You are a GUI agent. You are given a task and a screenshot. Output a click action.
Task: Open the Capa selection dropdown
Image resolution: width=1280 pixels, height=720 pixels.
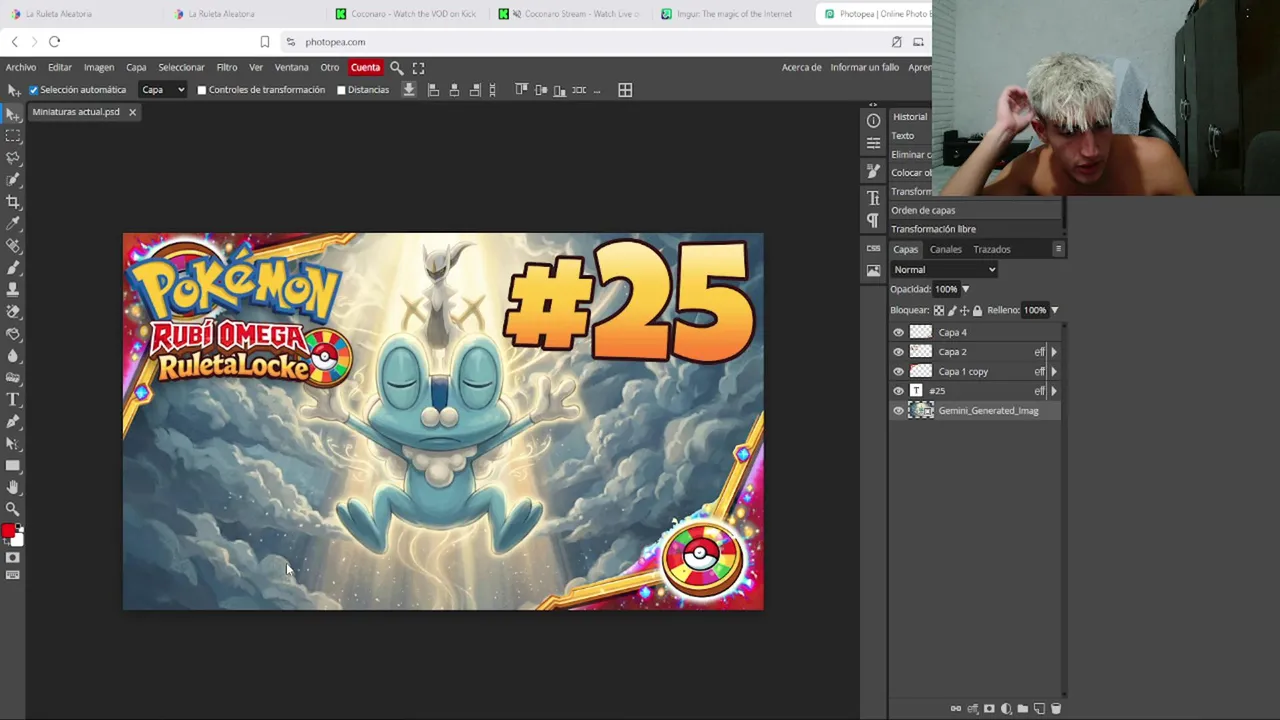point(163,90)
